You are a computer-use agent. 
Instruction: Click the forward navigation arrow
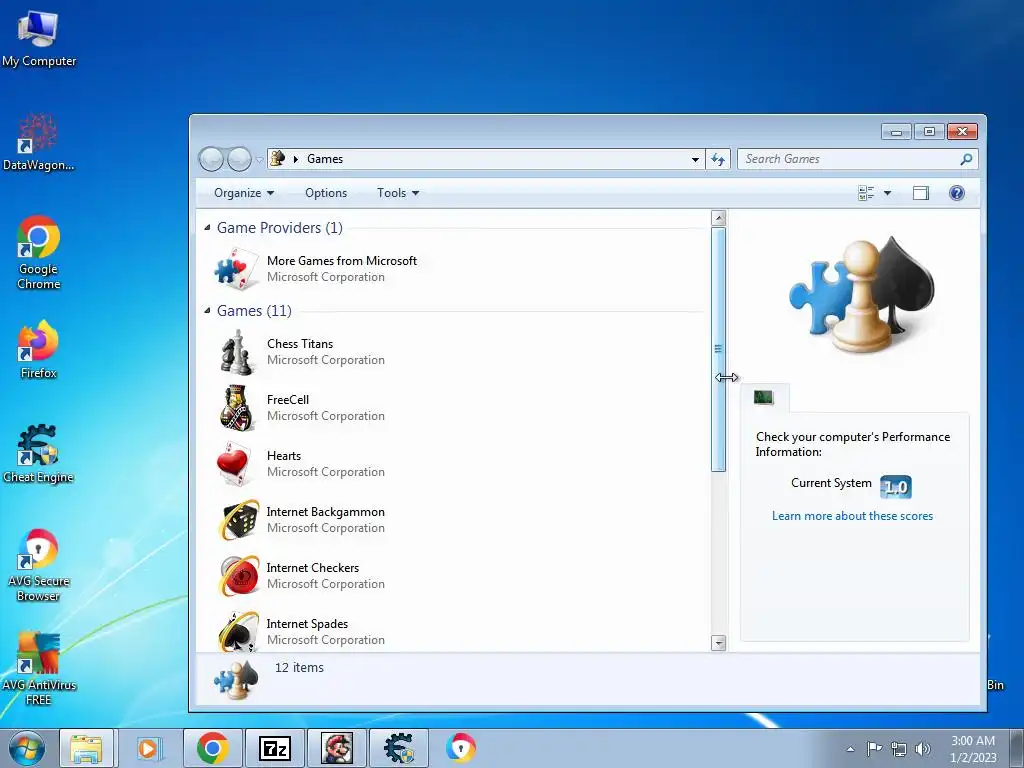239,159
